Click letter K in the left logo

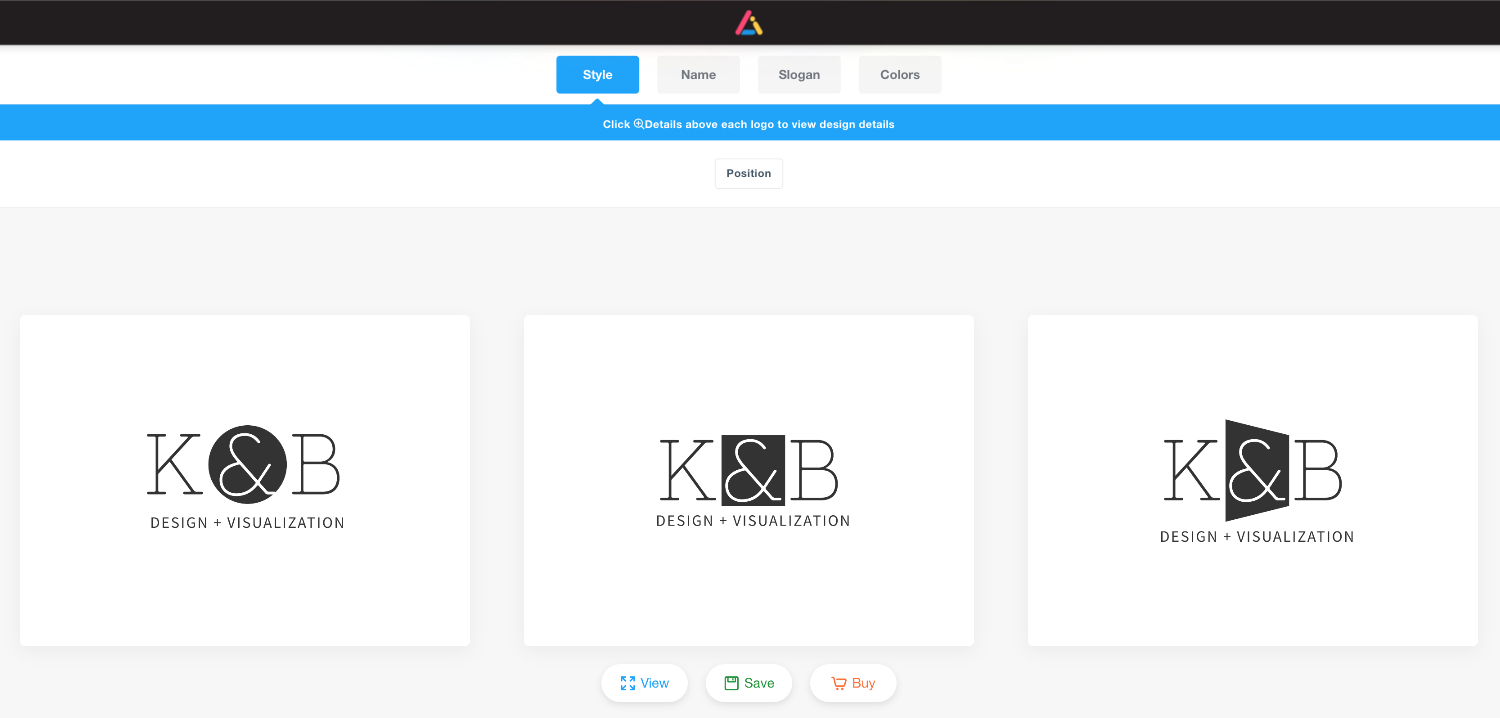(x=174, y=465)
